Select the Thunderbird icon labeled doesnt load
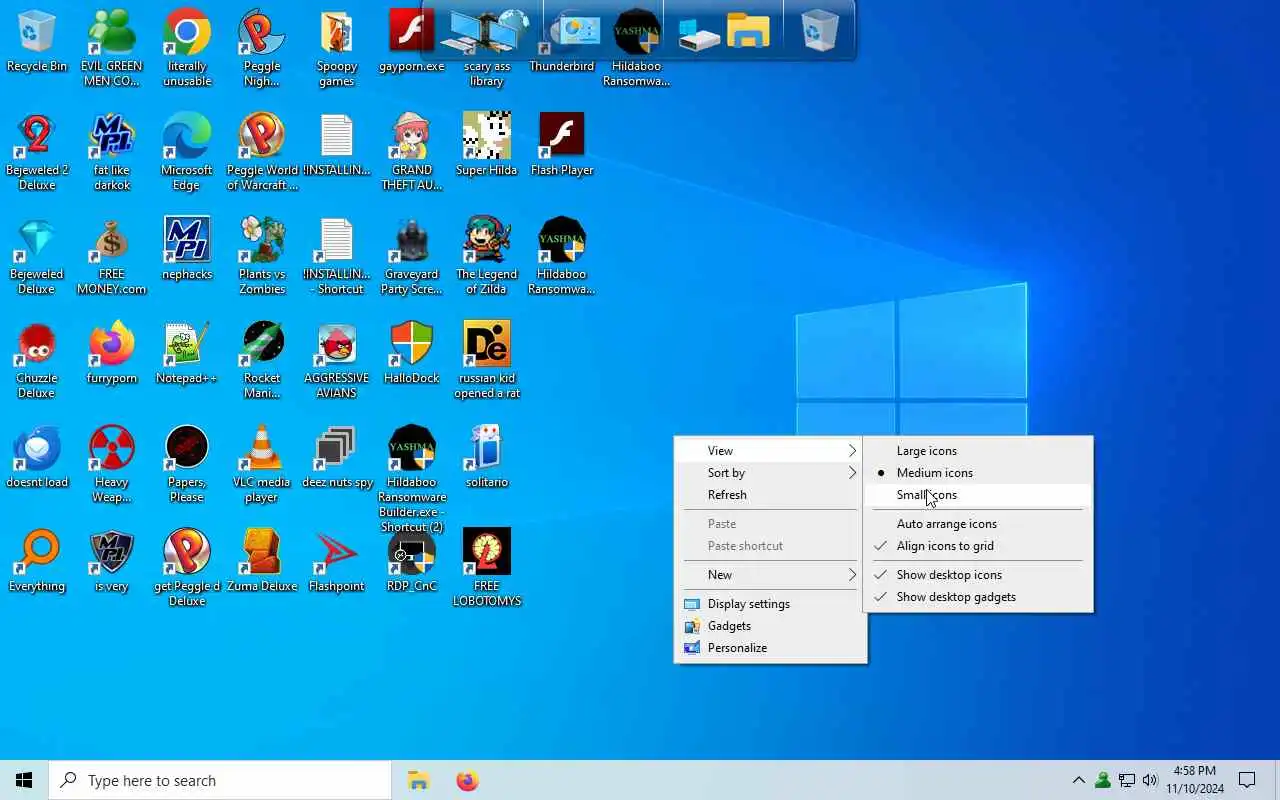 tap(37, 456)
